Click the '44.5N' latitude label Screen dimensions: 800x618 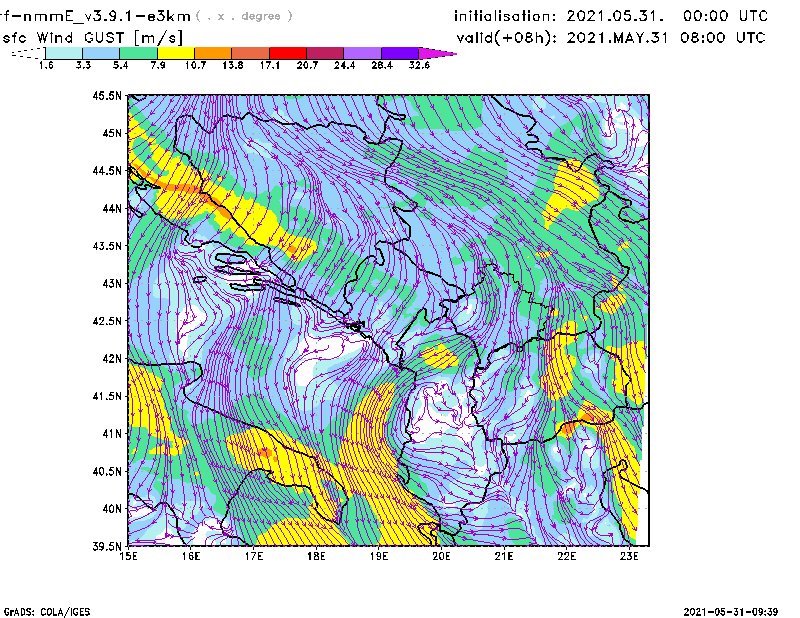107,170
